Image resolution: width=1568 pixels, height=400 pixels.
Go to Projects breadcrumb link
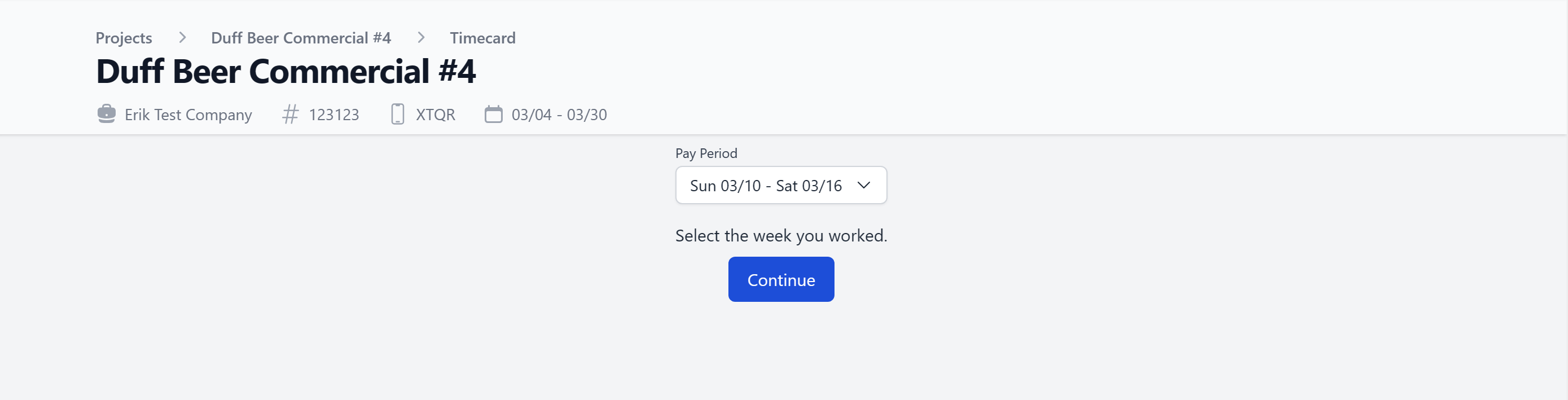coord(124,38)
